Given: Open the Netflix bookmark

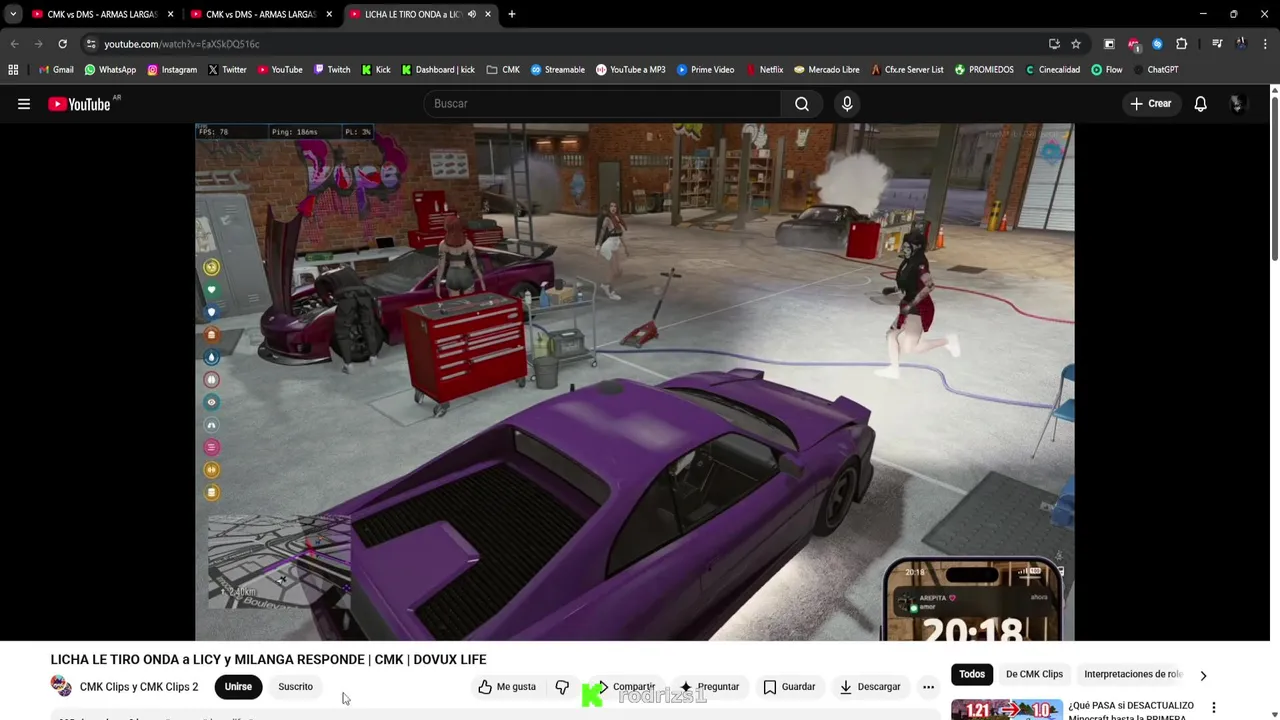Looking at the screenshot, I should [764, 70].
